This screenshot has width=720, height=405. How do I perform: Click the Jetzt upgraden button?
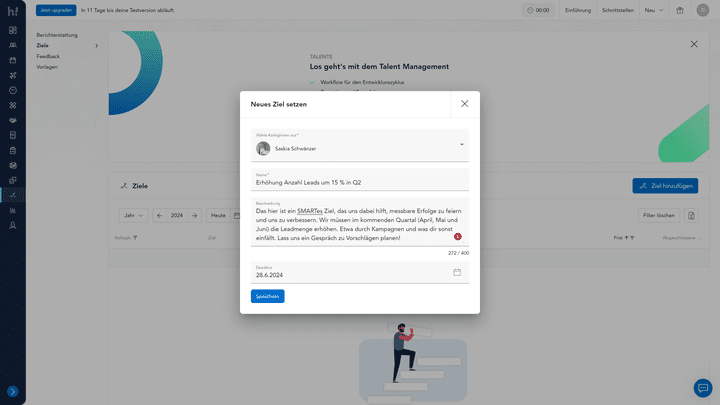(x=56, y=10)
